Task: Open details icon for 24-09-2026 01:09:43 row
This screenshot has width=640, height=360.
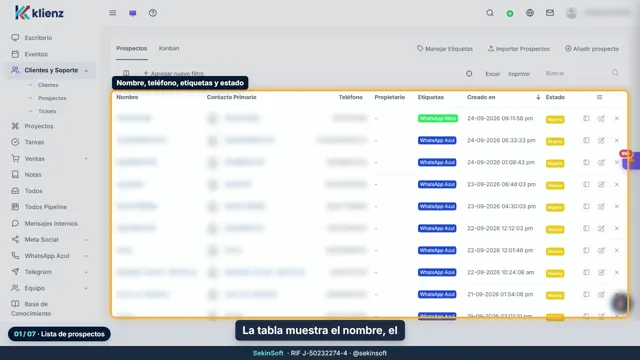Action: point(586,162)
